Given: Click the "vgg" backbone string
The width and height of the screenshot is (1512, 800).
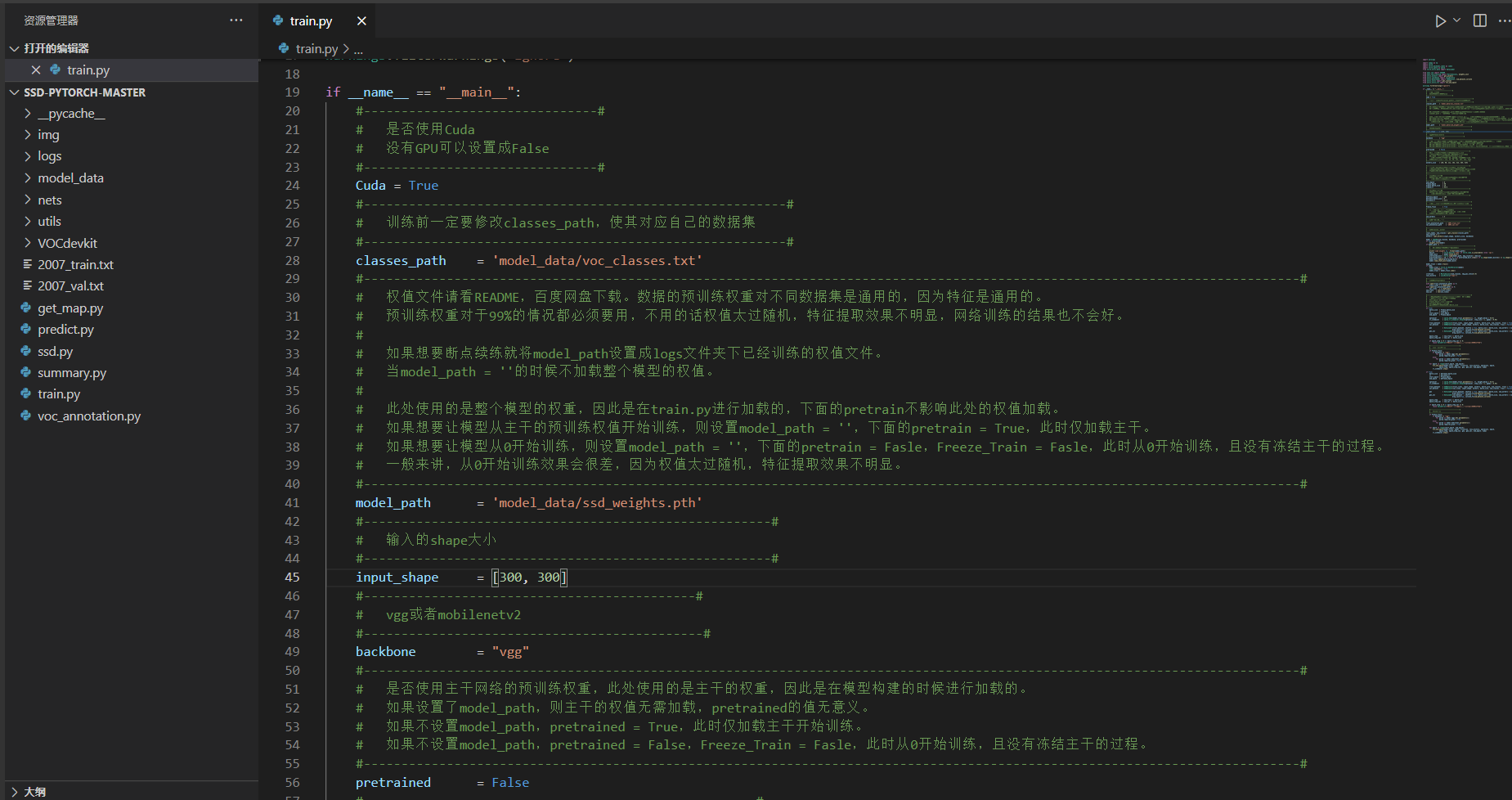Looking at the screenshot, I should point(510,652).
